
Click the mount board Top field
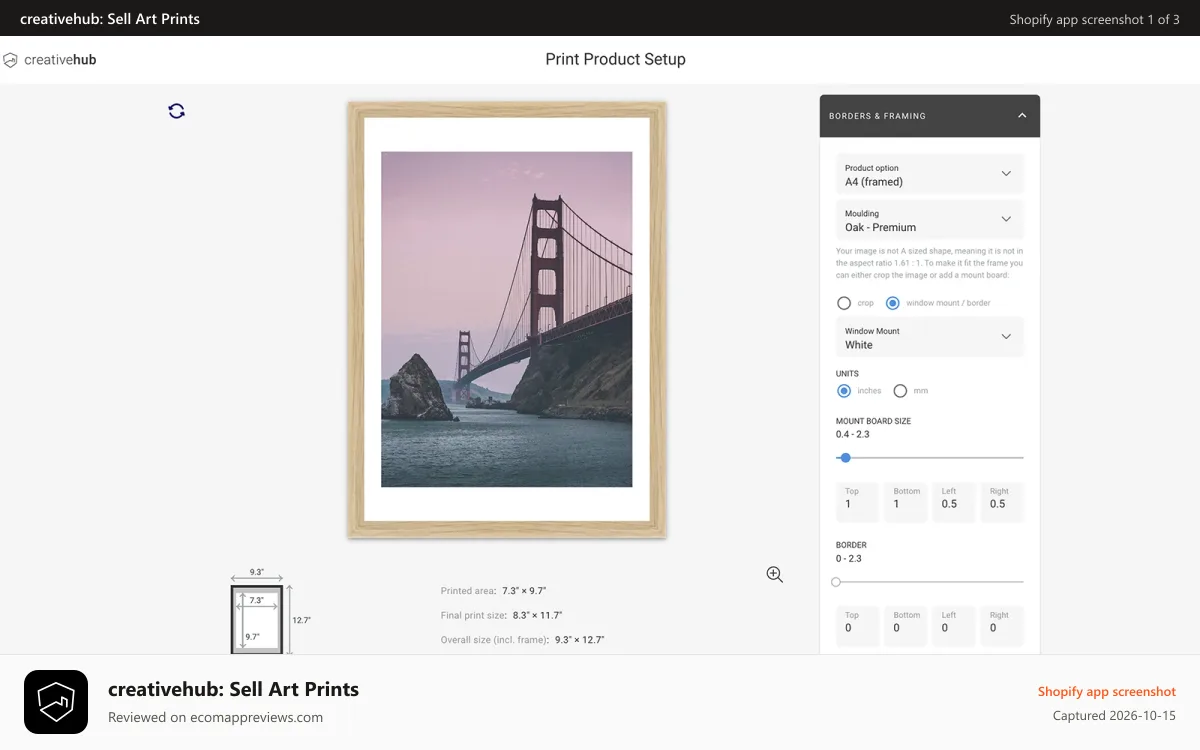[857, 502]
